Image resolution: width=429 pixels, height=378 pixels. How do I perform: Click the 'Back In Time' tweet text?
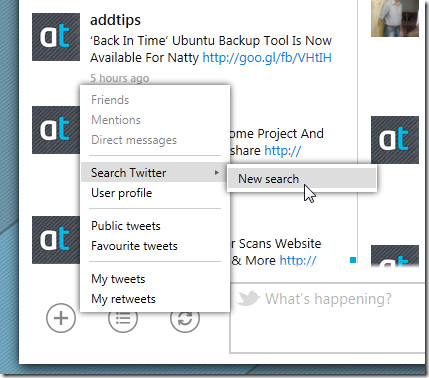(x=211, y=49)
